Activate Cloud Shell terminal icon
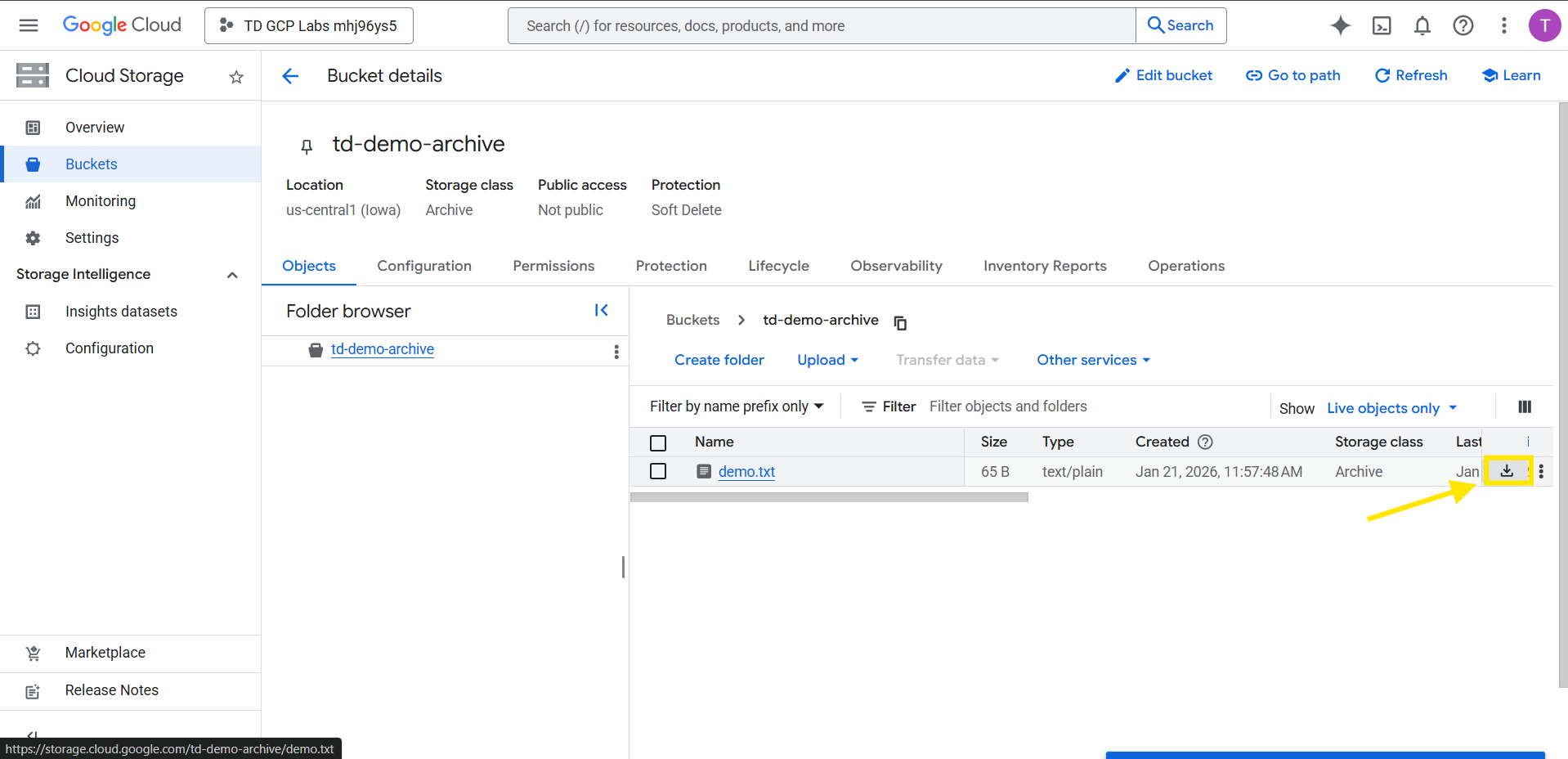 (x=1381, y=25)
